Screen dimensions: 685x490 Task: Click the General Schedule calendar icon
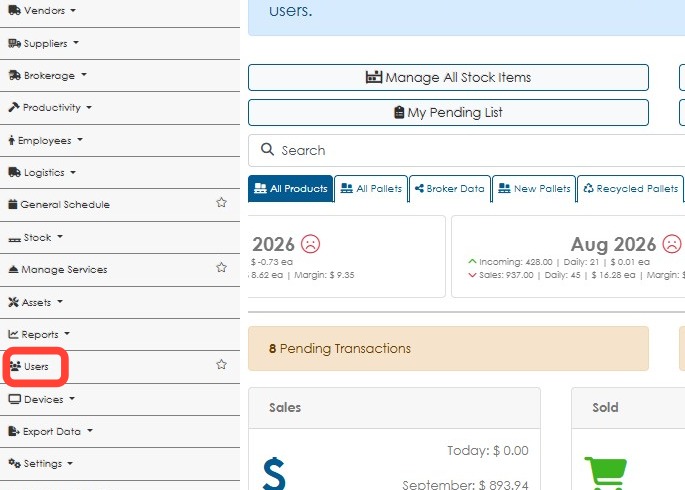pos(13,204)
